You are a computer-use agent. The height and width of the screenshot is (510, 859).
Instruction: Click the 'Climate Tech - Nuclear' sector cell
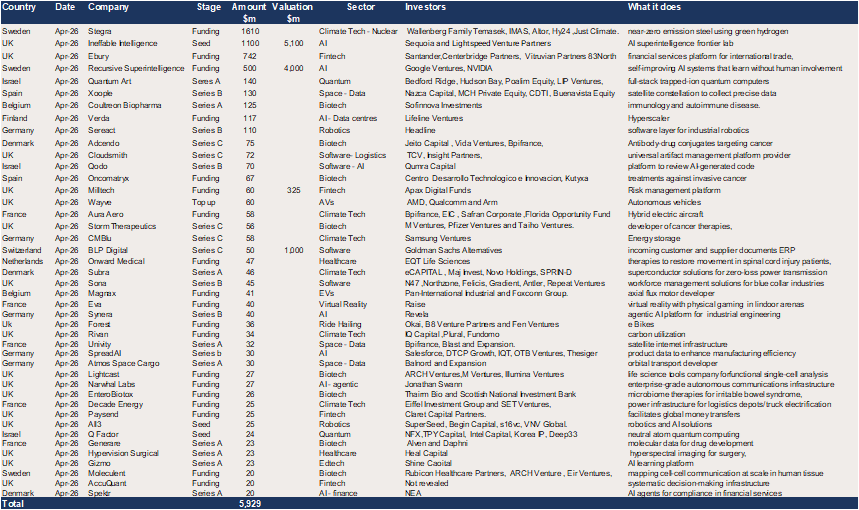[x=358, y=31]
